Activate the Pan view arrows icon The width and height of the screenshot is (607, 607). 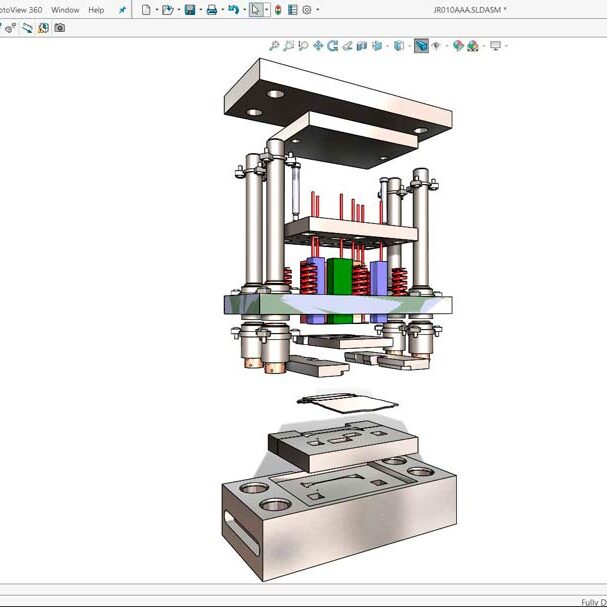[x=318, y=46]
